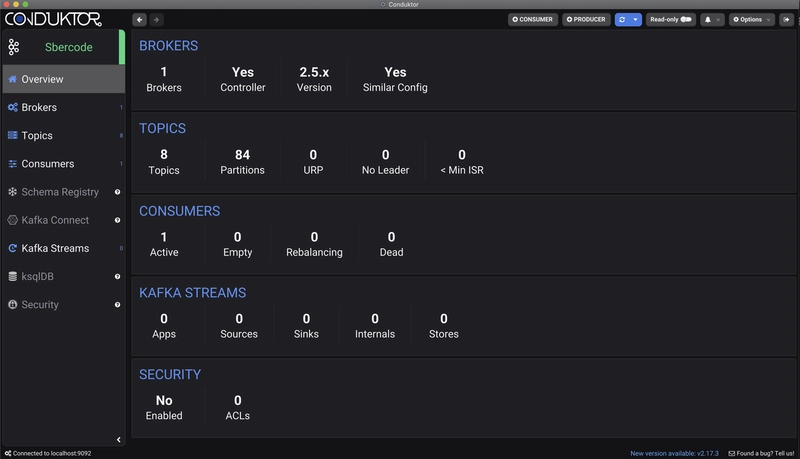This screenshot has width=800, height=459.
Task: Open Security in sidebar
Action: coord(63,304)
